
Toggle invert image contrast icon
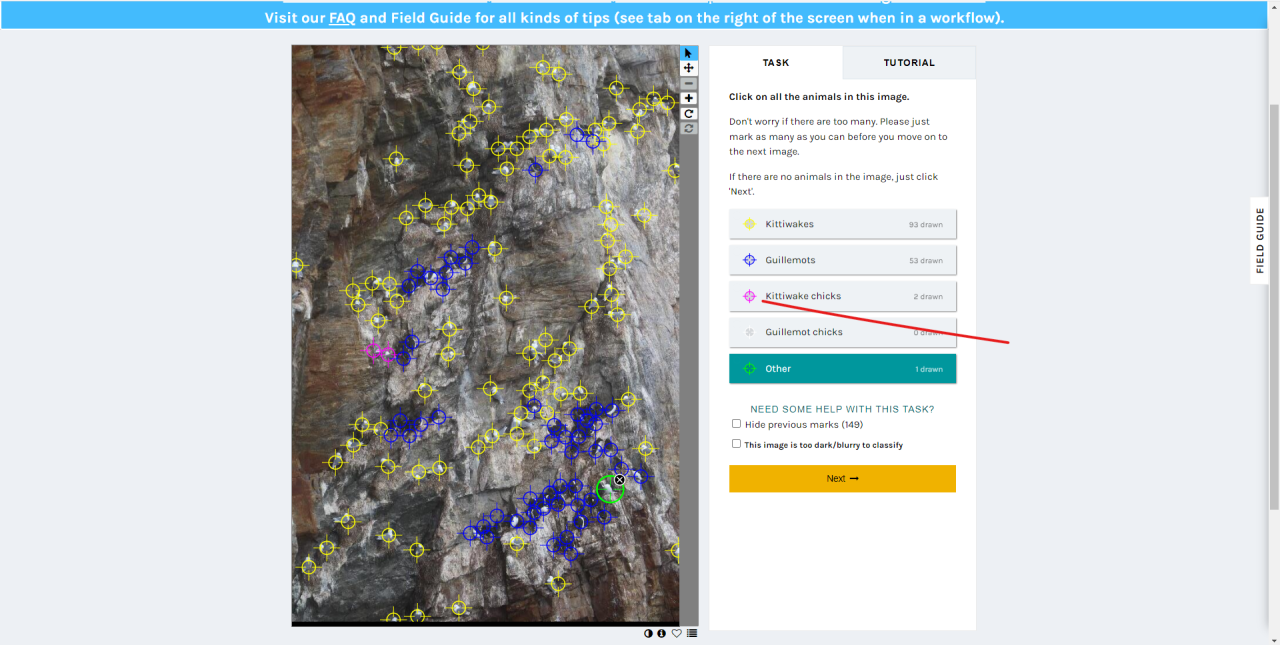click(x=648, y=633)
